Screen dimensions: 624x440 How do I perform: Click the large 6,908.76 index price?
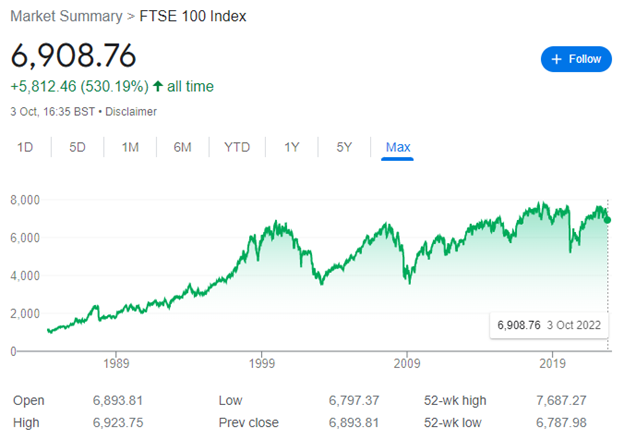[73, 55]
